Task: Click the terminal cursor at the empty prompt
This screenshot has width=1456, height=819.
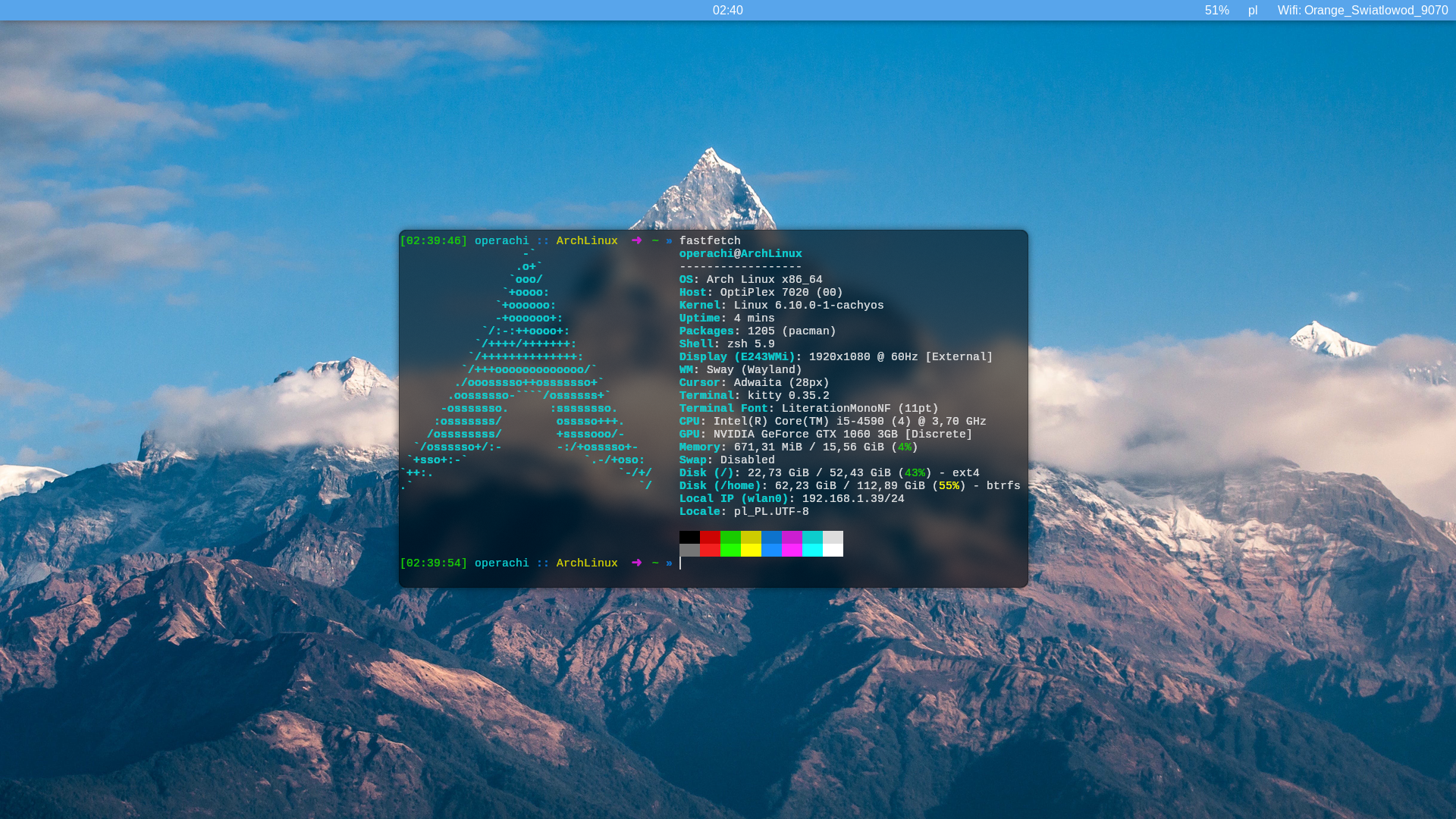Action: click(x=681, y=563)
